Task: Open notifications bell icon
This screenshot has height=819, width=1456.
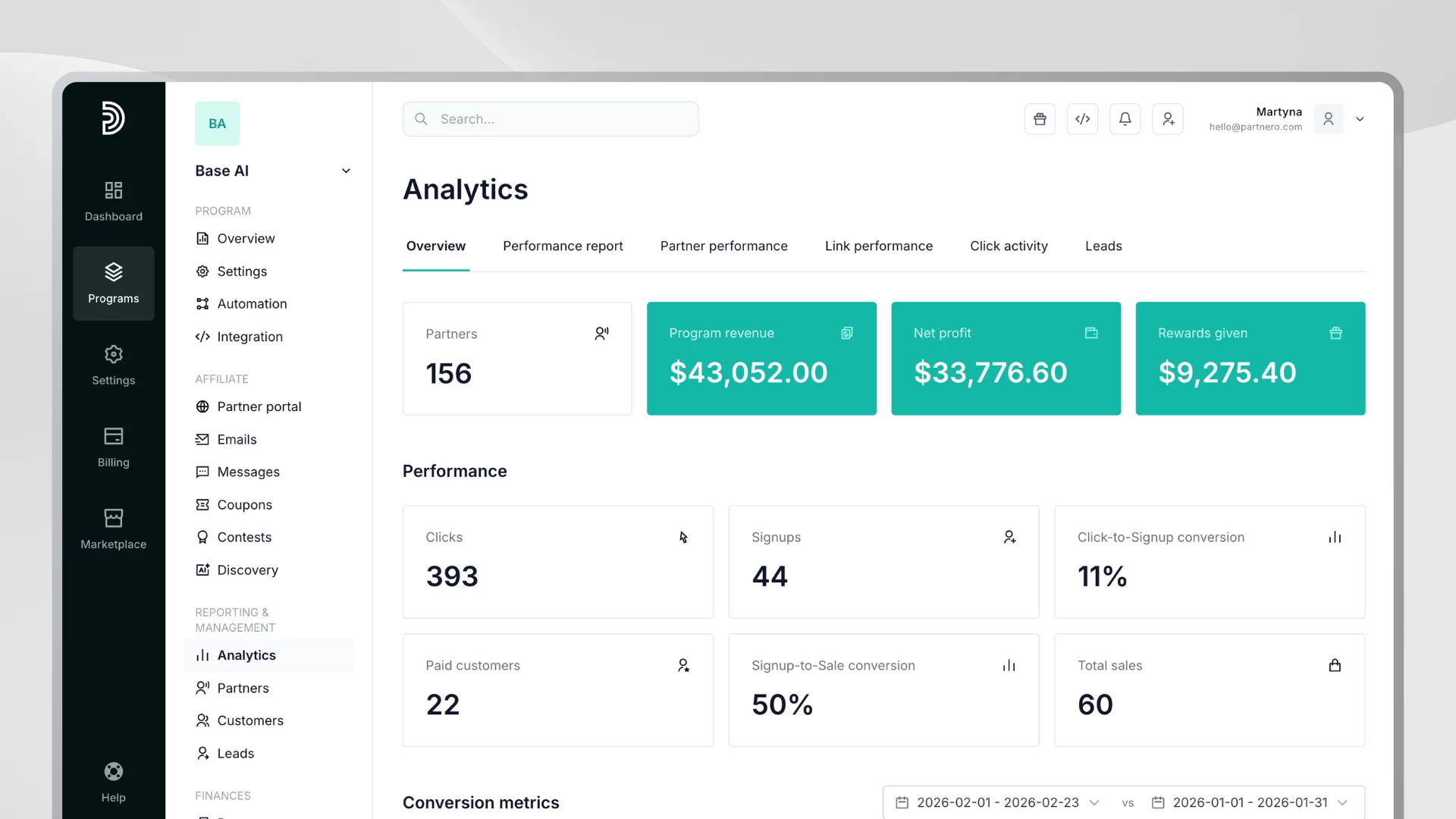Action: click(x=1125, y=119)
